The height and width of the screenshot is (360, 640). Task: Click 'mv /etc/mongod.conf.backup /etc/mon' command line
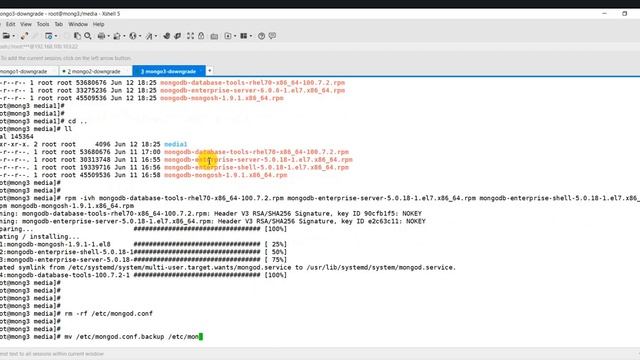[x=131, y=337]
